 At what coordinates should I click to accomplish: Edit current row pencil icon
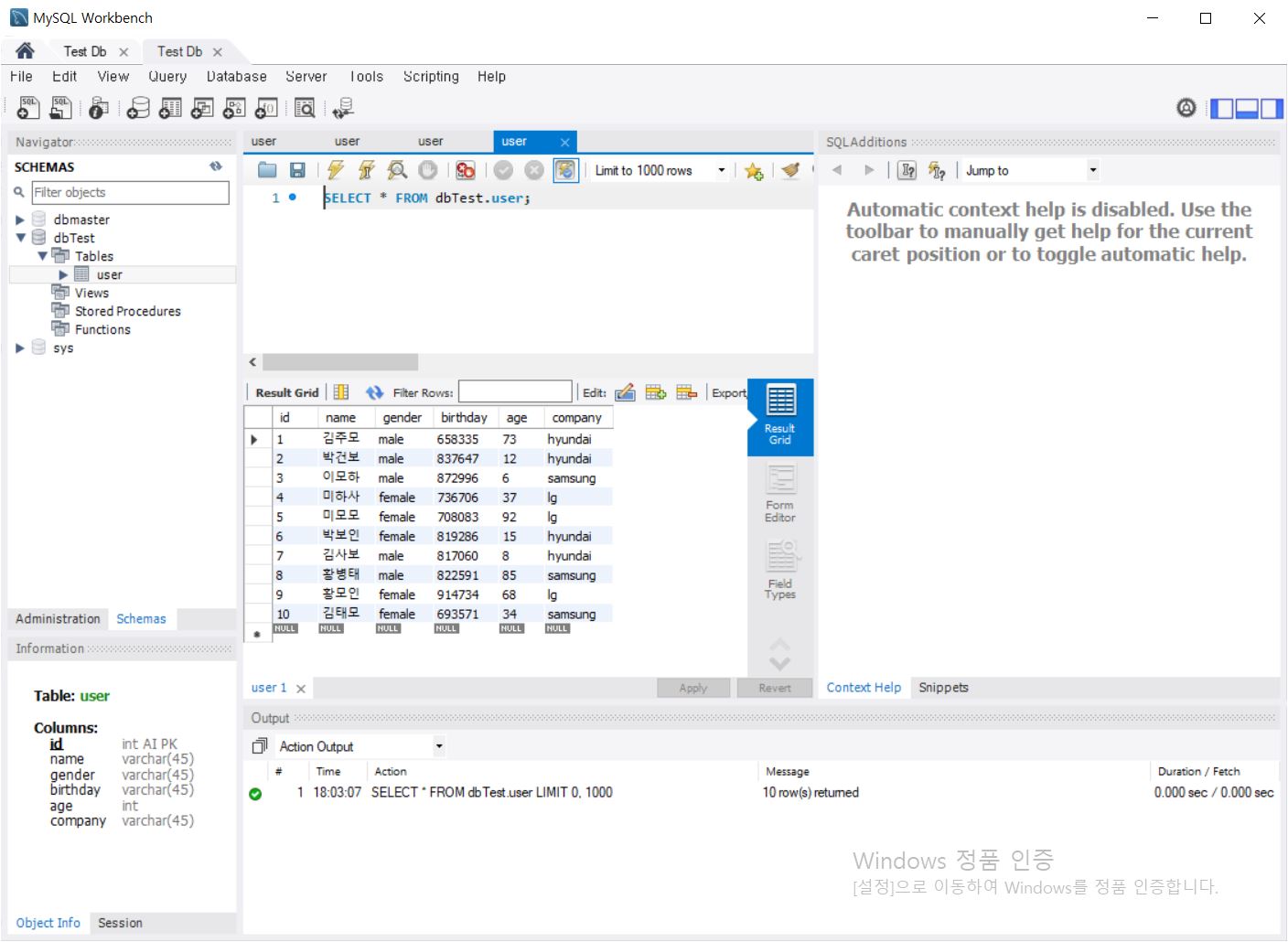tap(626, 392)
